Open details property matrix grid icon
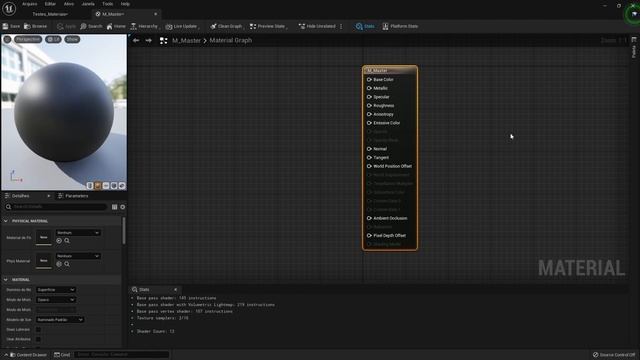 click(114, 207)
